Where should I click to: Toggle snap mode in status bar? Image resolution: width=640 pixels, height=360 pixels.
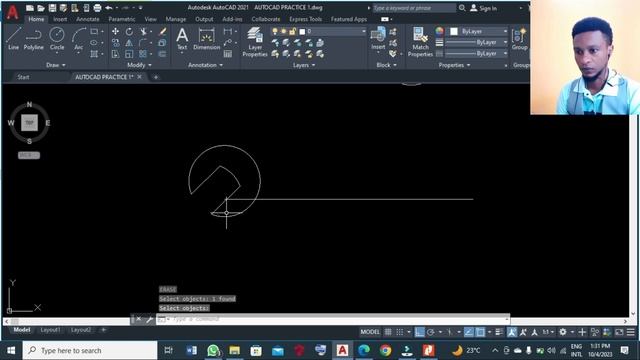pyautogui.click(x=400, y=332)
